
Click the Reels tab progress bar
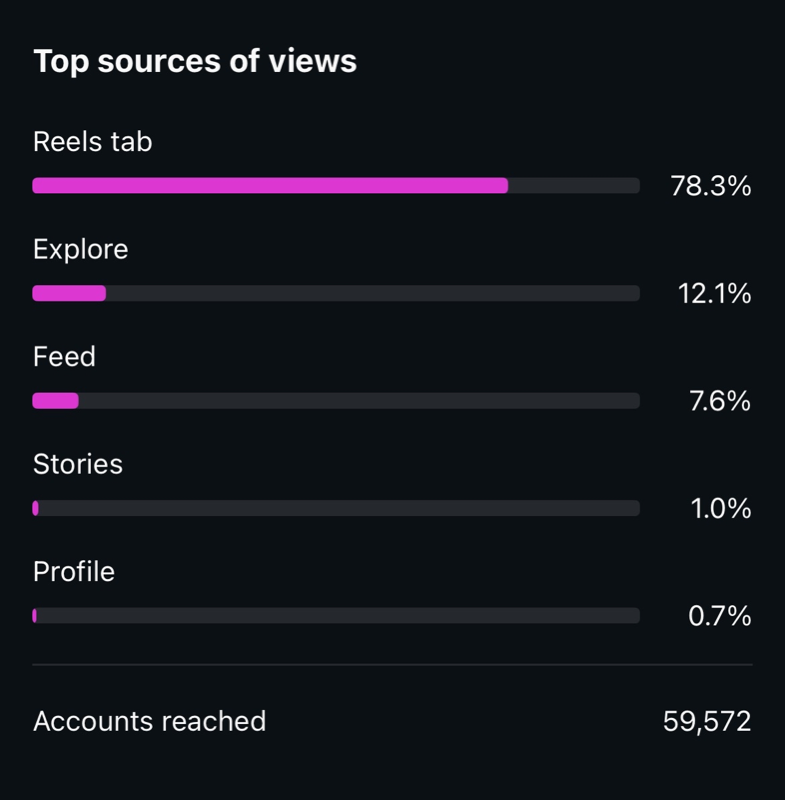tap(337, 185)
